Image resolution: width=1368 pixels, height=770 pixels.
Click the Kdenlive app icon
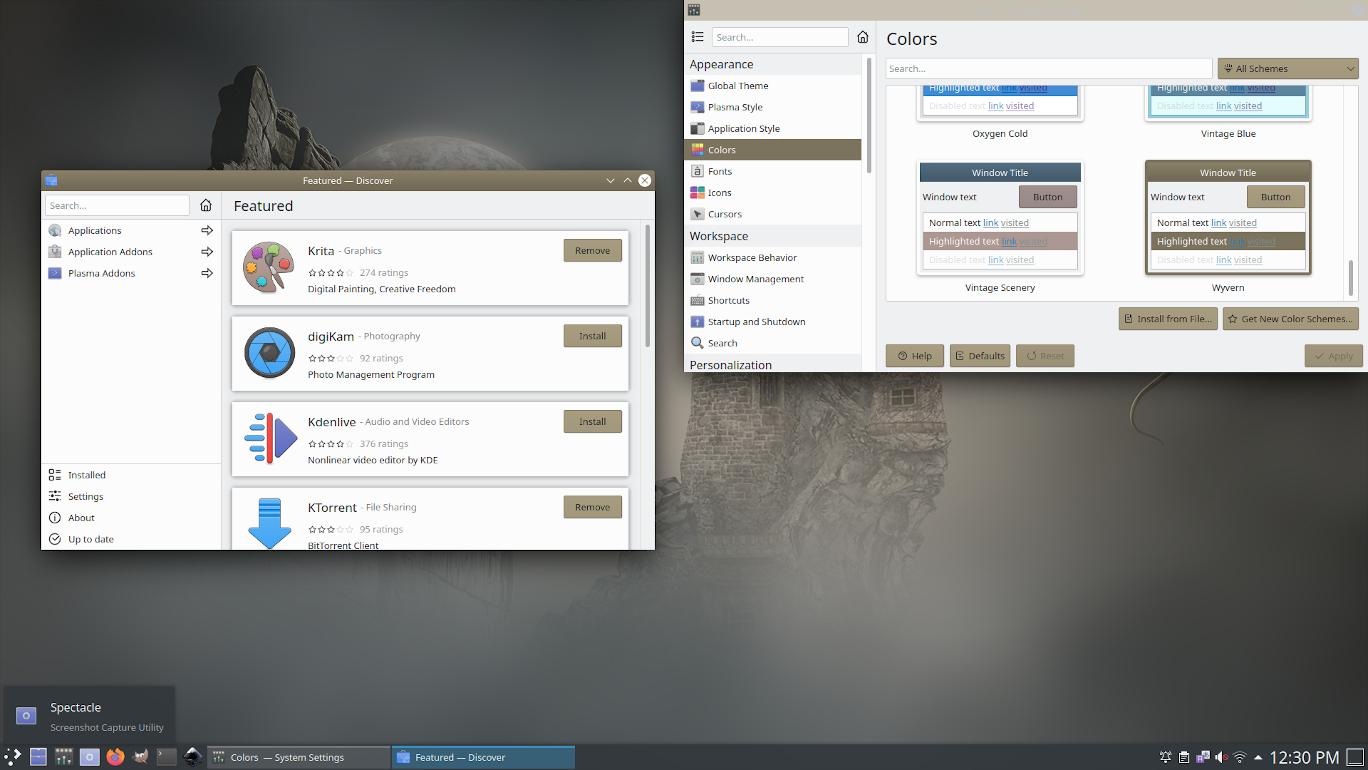pyautogui.click(x=269, y=438)
